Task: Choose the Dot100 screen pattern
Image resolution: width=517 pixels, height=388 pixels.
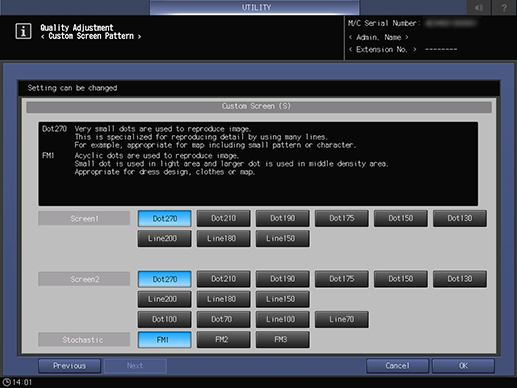Action: (165, 319)
